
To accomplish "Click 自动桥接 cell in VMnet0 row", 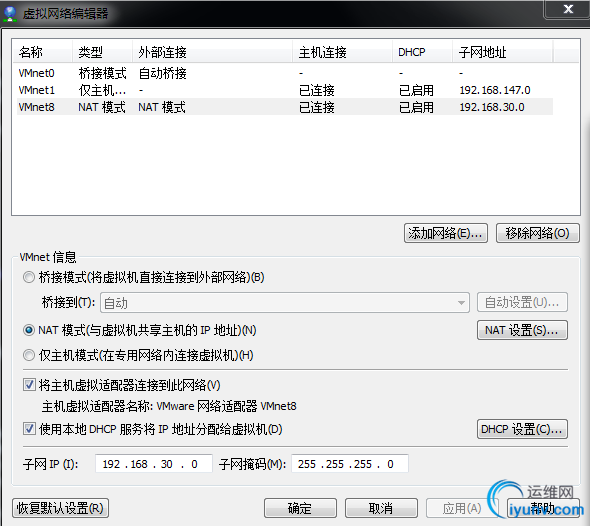I will 163,73.
